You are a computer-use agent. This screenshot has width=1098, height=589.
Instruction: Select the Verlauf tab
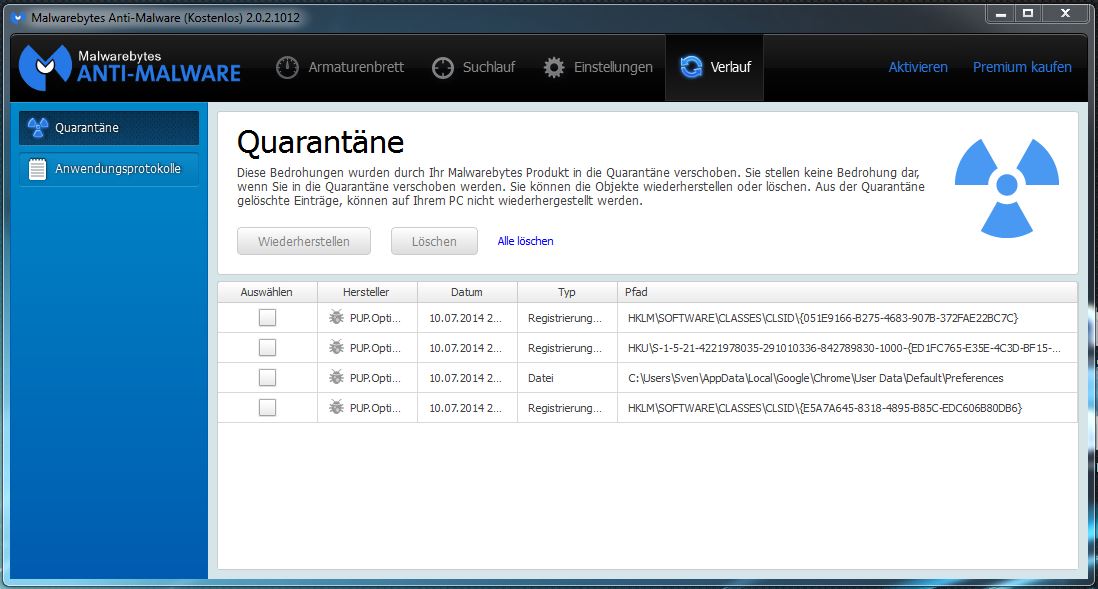pos(714,67)
